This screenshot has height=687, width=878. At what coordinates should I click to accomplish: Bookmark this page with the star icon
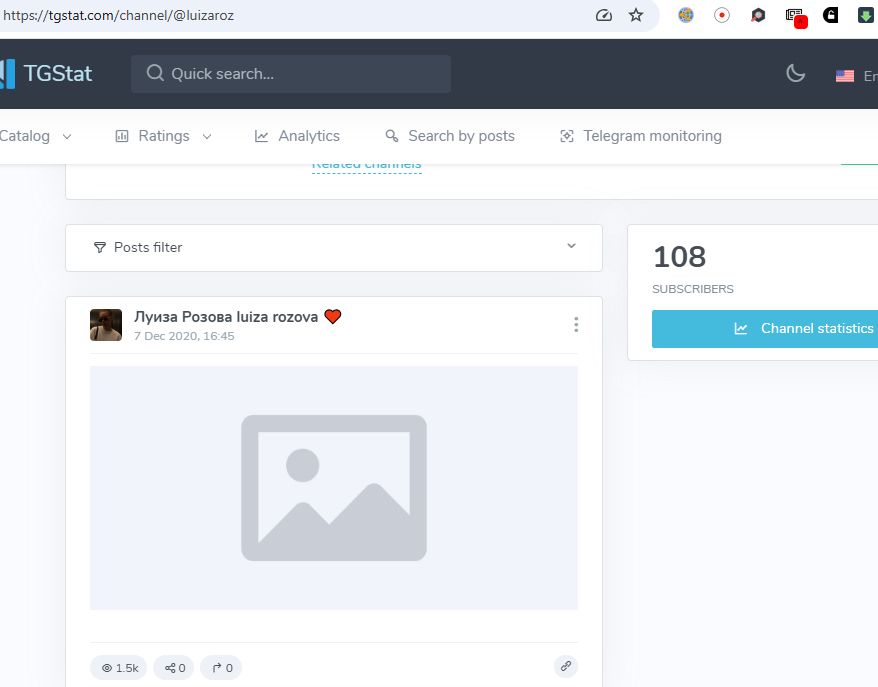coord(636,15)
